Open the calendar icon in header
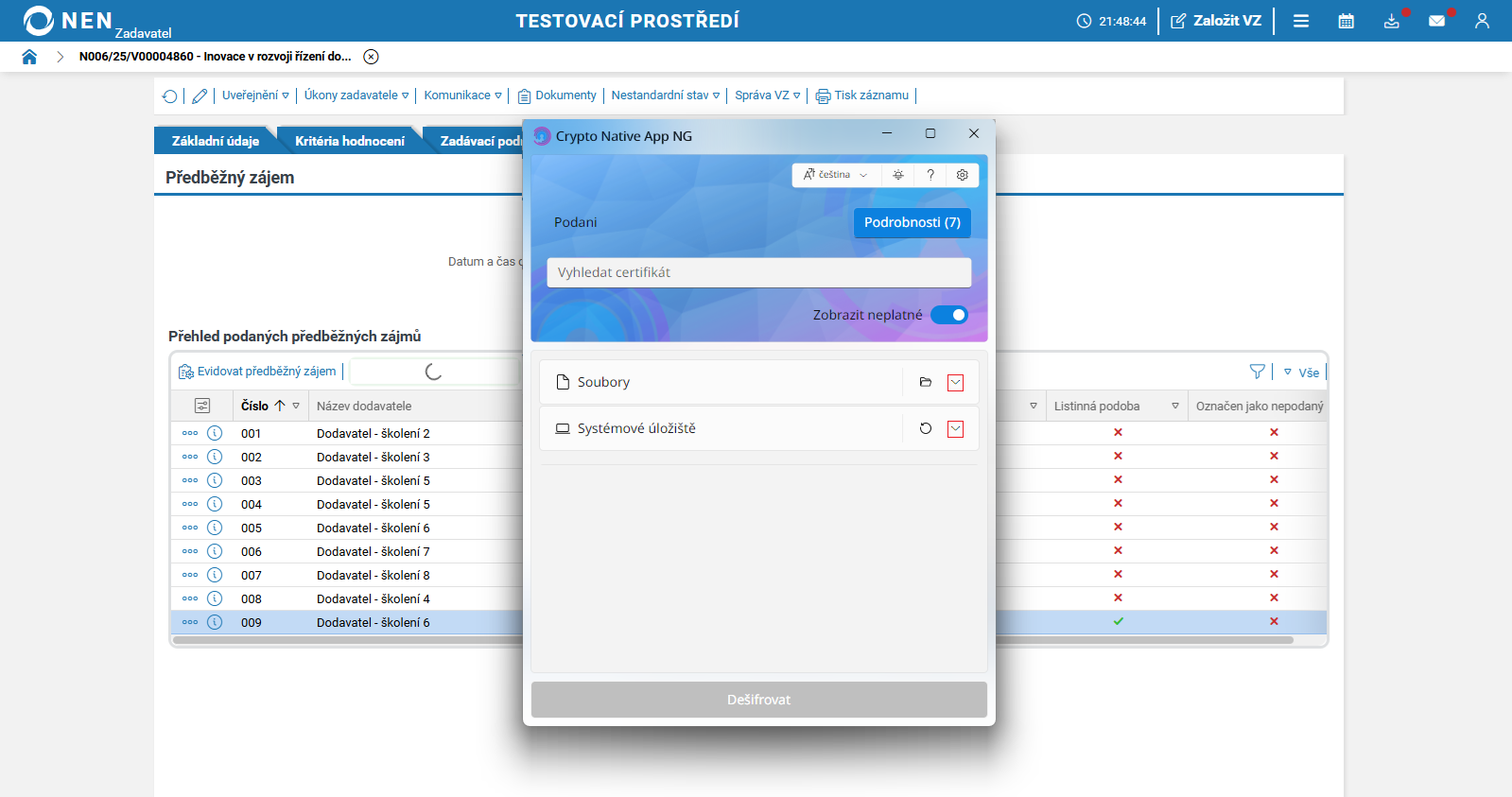Viewport: 1512px width, 797px height. pyautogui.click(x=1347, y=21)
